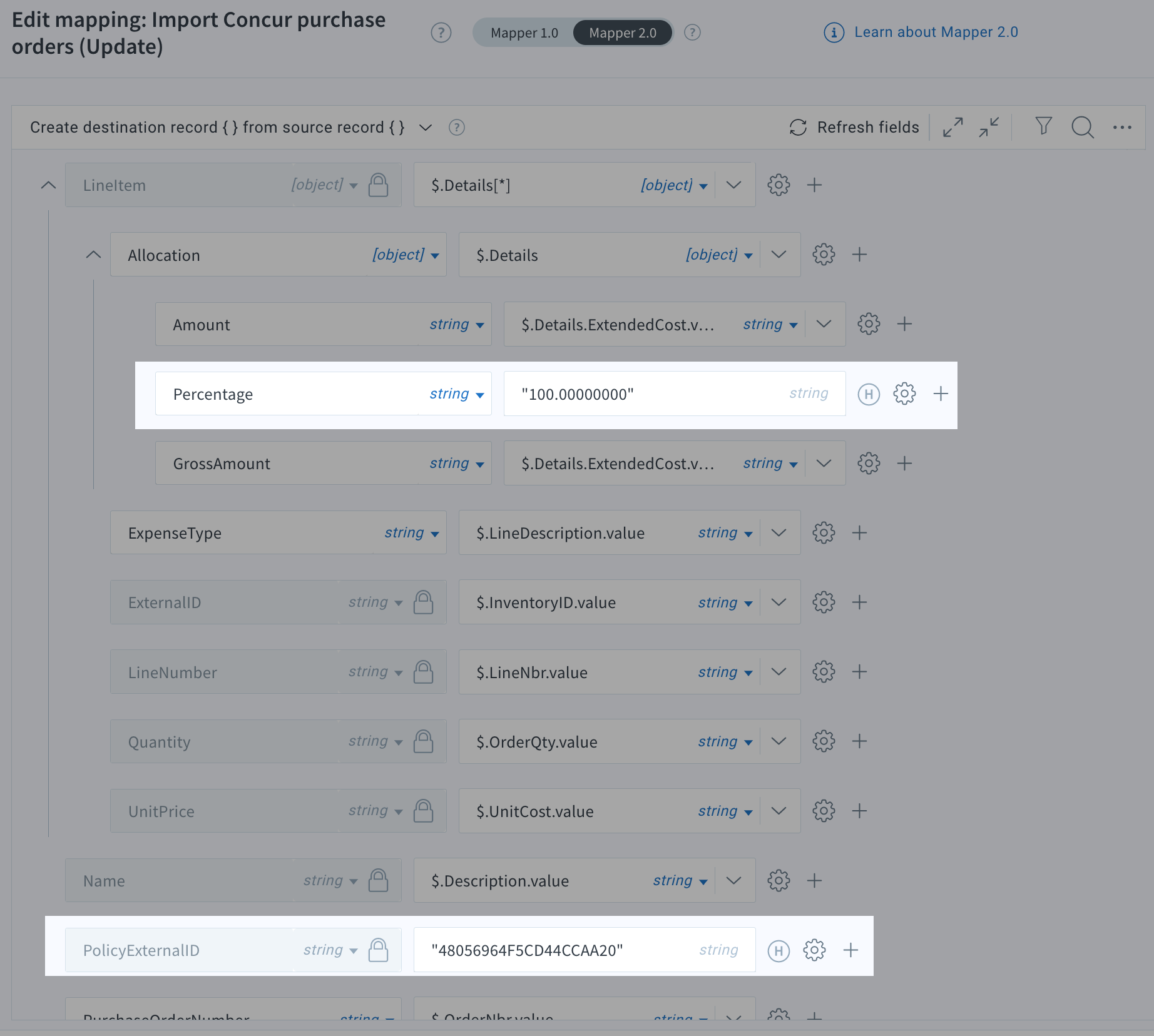Change Allocation destination data type dropdown
Screen dimensions: 1154x1036
click(406, 255)
